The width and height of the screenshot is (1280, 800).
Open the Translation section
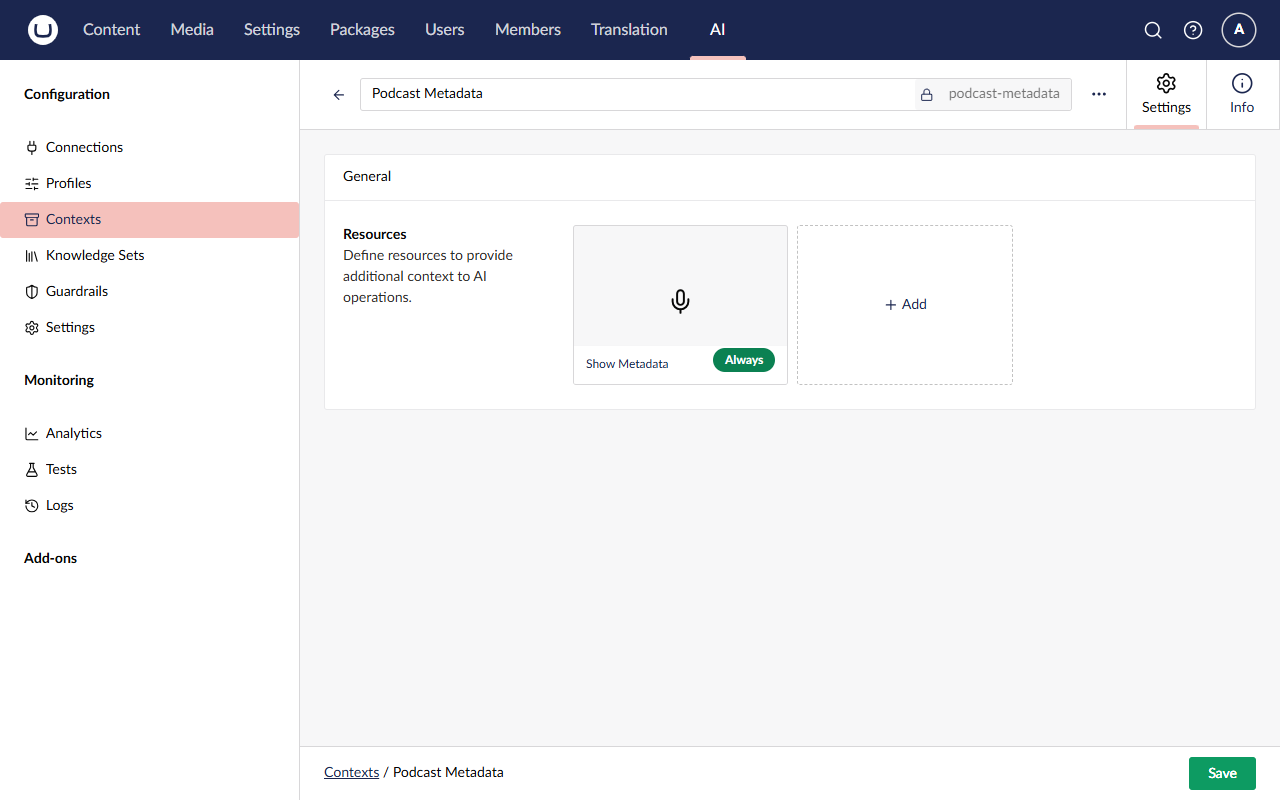click(629, 30)
